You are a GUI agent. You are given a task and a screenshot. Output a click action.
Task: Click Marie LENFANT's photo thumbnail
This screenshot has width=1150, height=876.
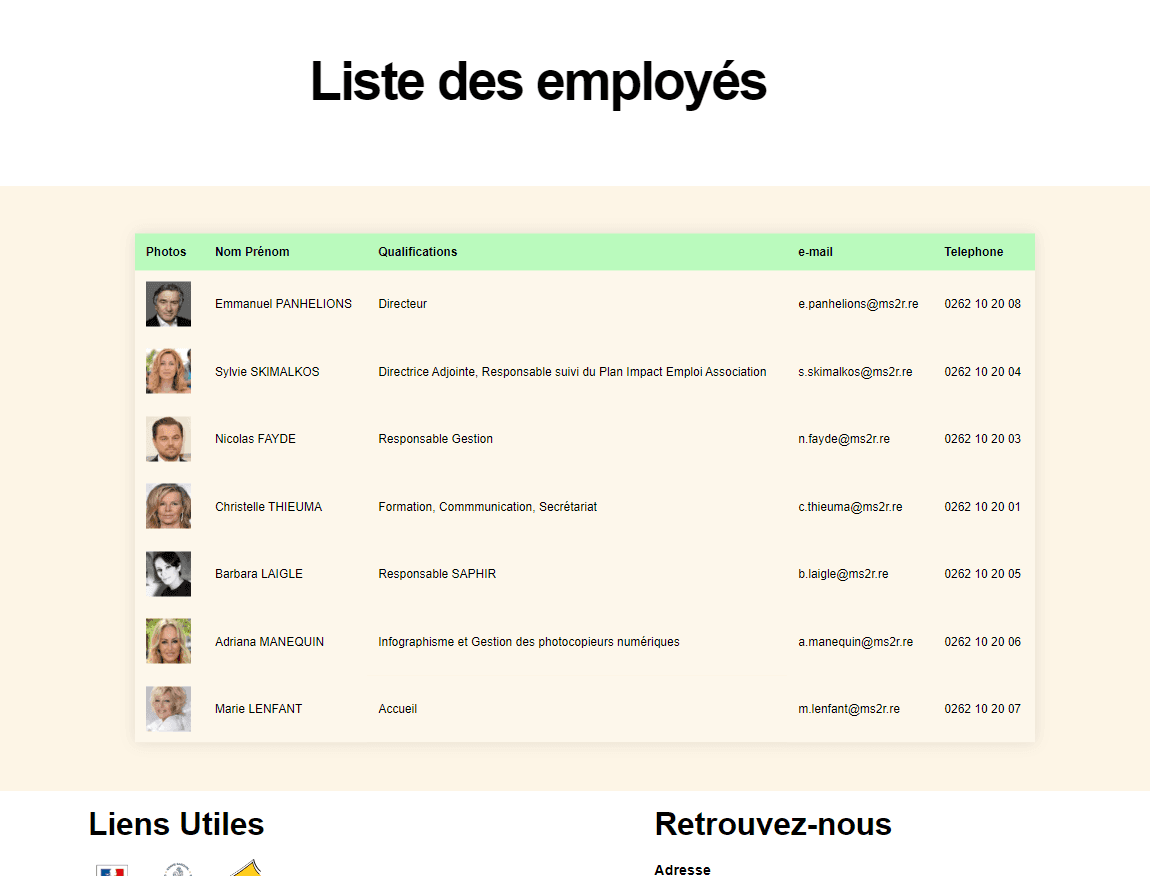point(168,709)
